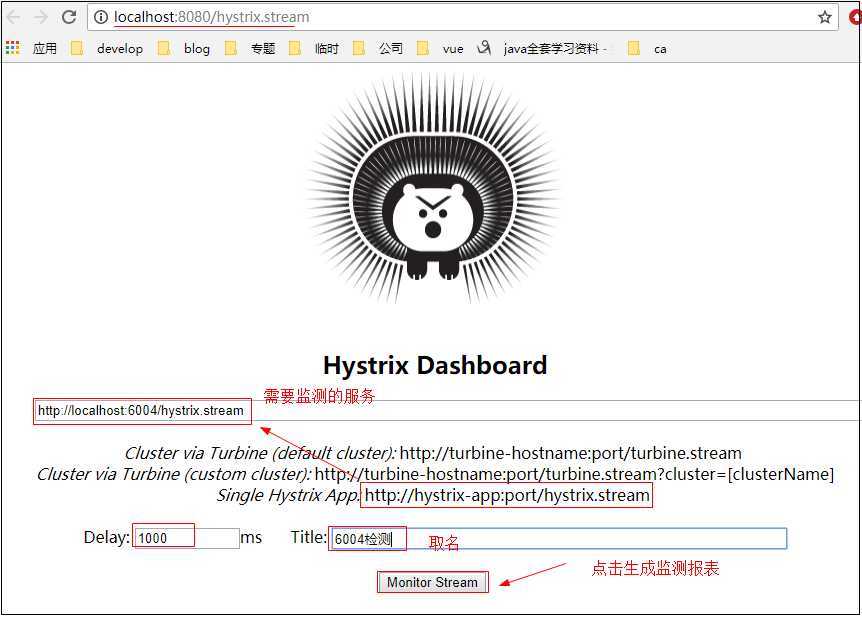Click the Monitor Stream button

pos(432,582)
